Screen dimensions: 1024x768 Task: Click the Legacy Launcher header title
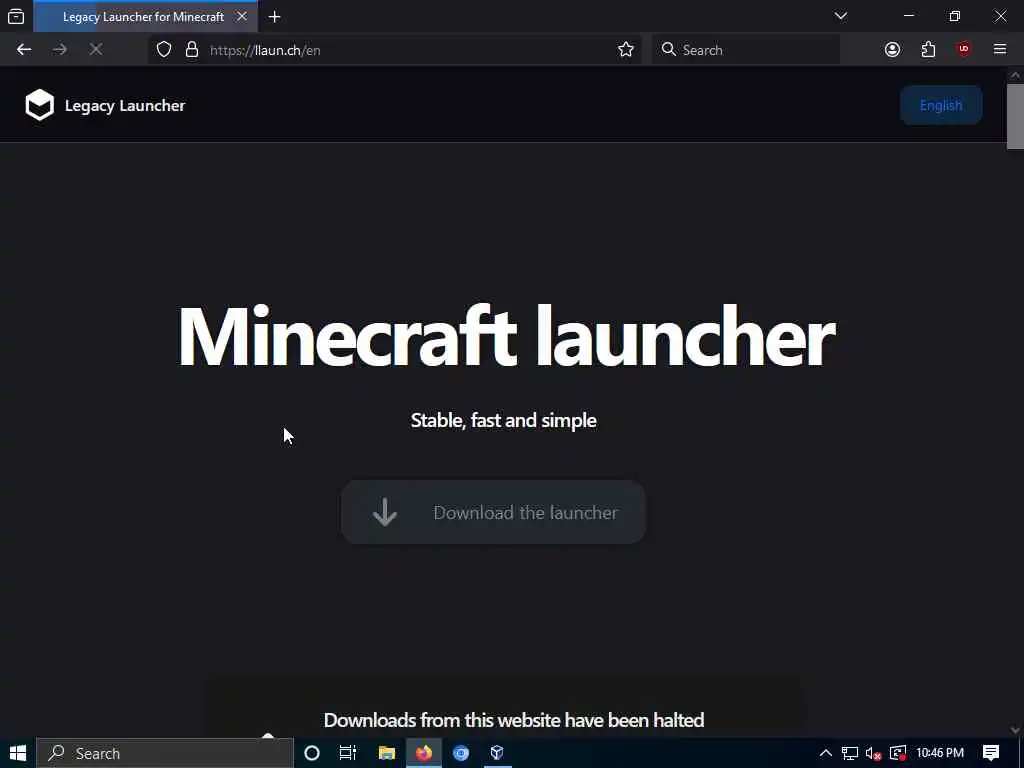pos(125,106)
